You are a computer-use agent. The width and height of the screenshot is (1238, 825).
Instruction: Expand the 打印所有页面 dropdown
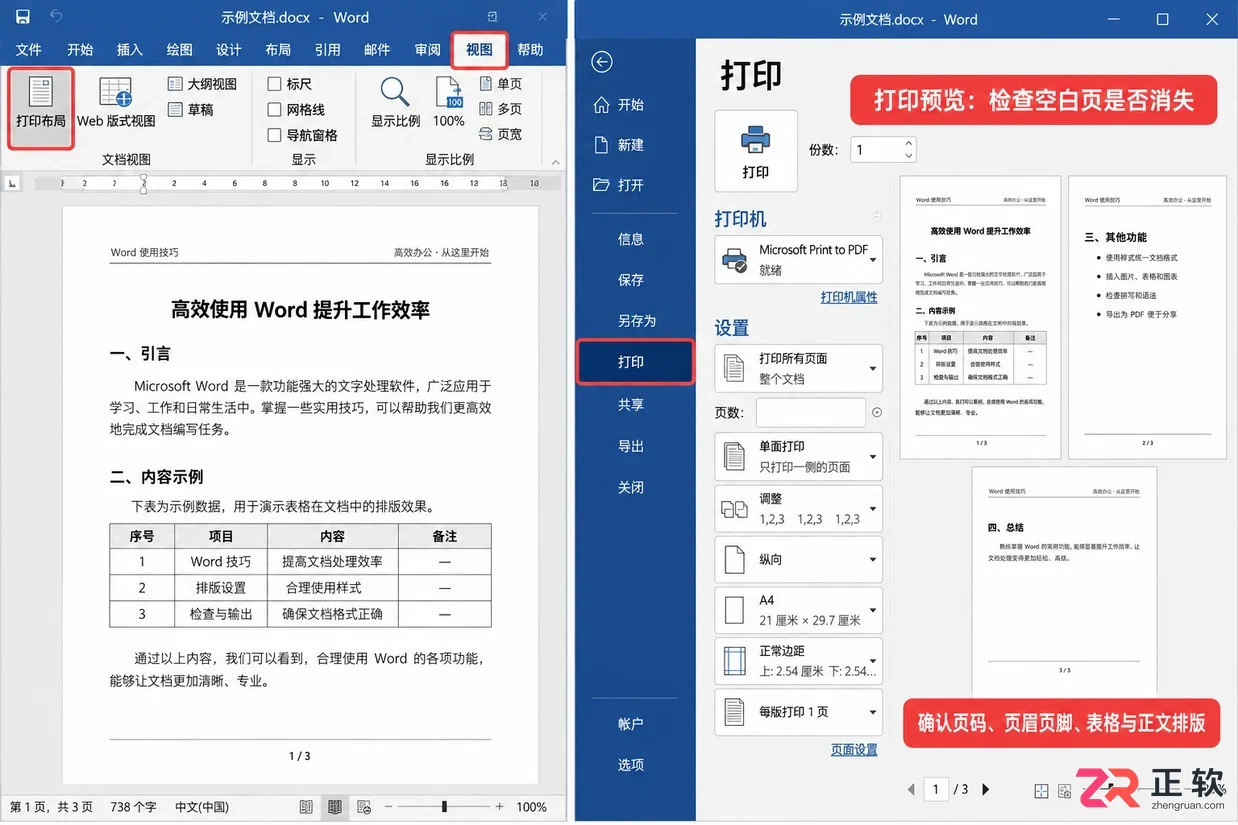[x=799, y=368]
